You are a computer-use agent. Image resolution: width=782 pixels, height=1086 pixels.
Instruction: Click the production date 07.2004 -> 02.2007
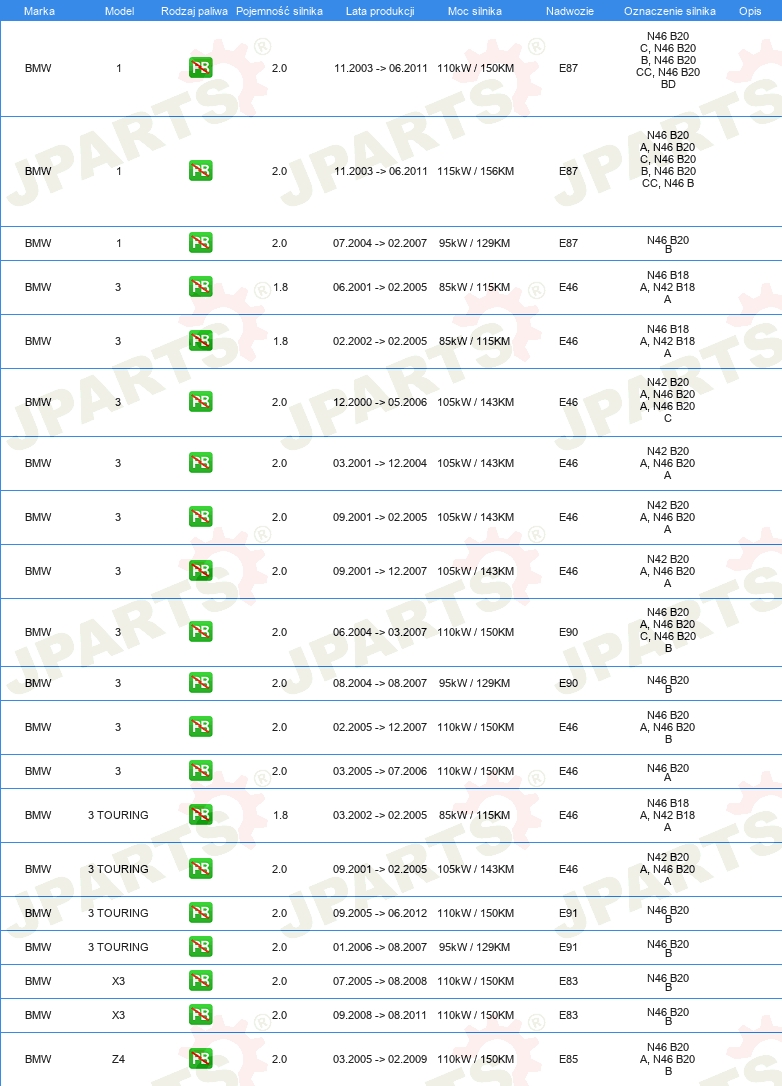click(x=380, y=243)
